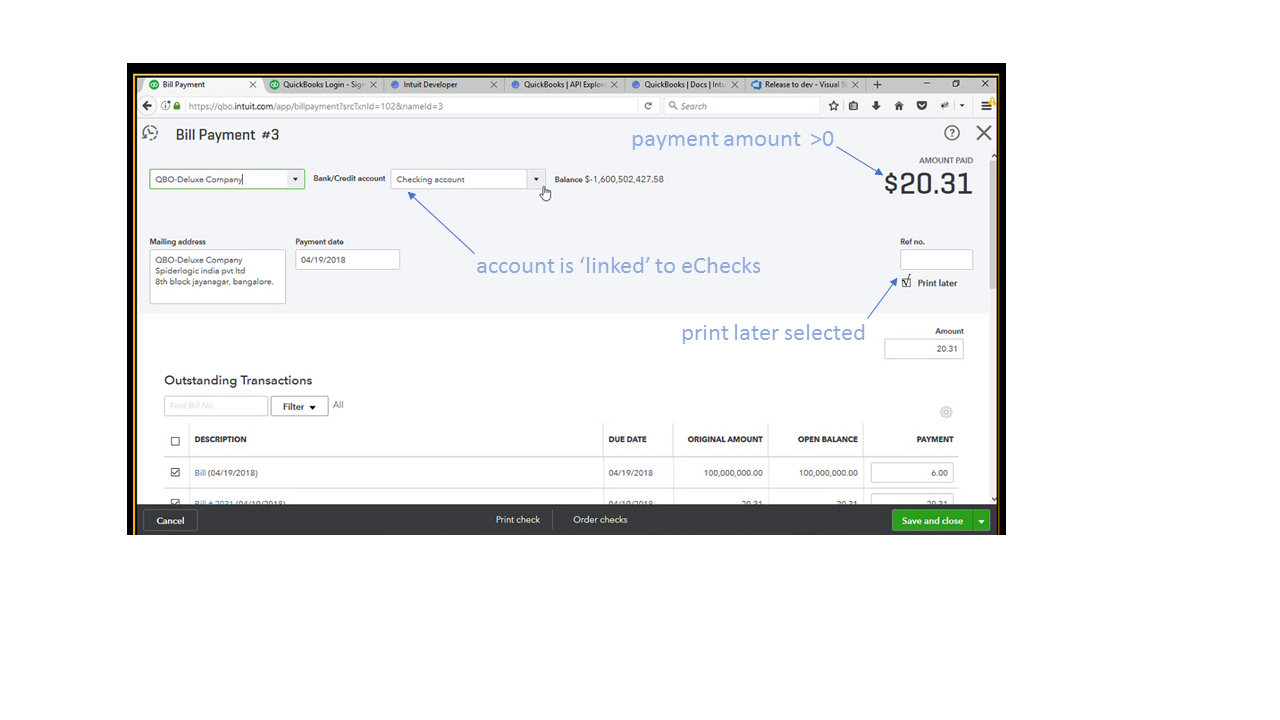
Task: Switch to the Bill Payment browser tab
Action: pos(200,85)
